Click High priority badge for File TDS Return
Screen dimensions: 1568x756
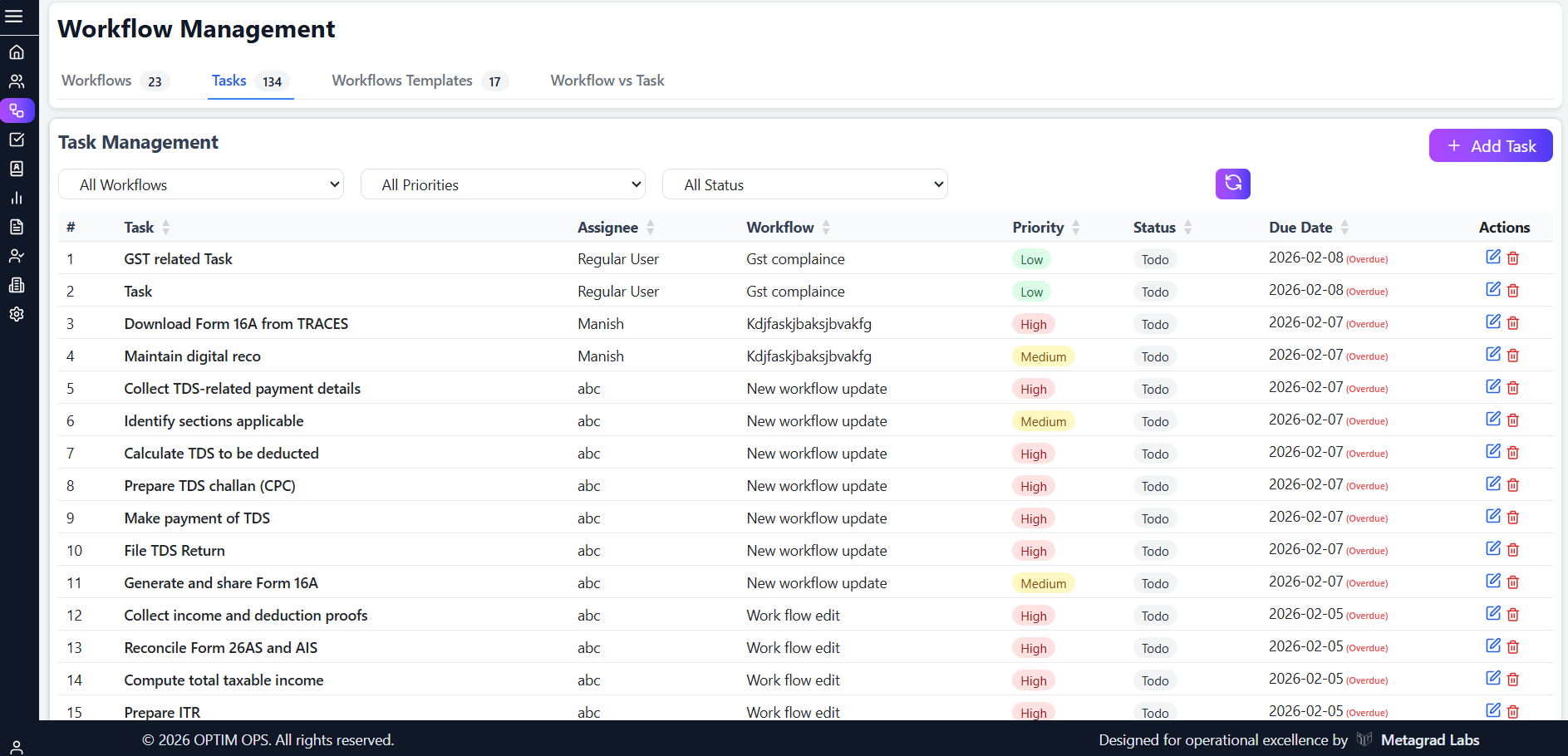[1033, 551]
